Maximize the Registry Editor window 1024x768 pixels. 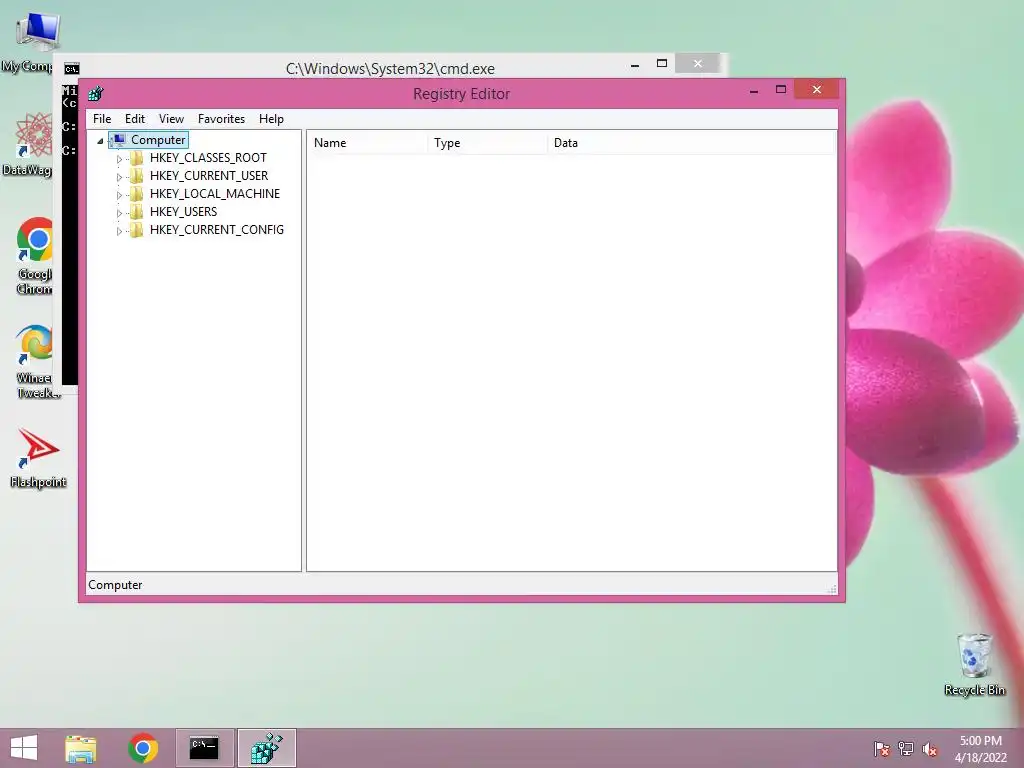[x=780, y=90]
